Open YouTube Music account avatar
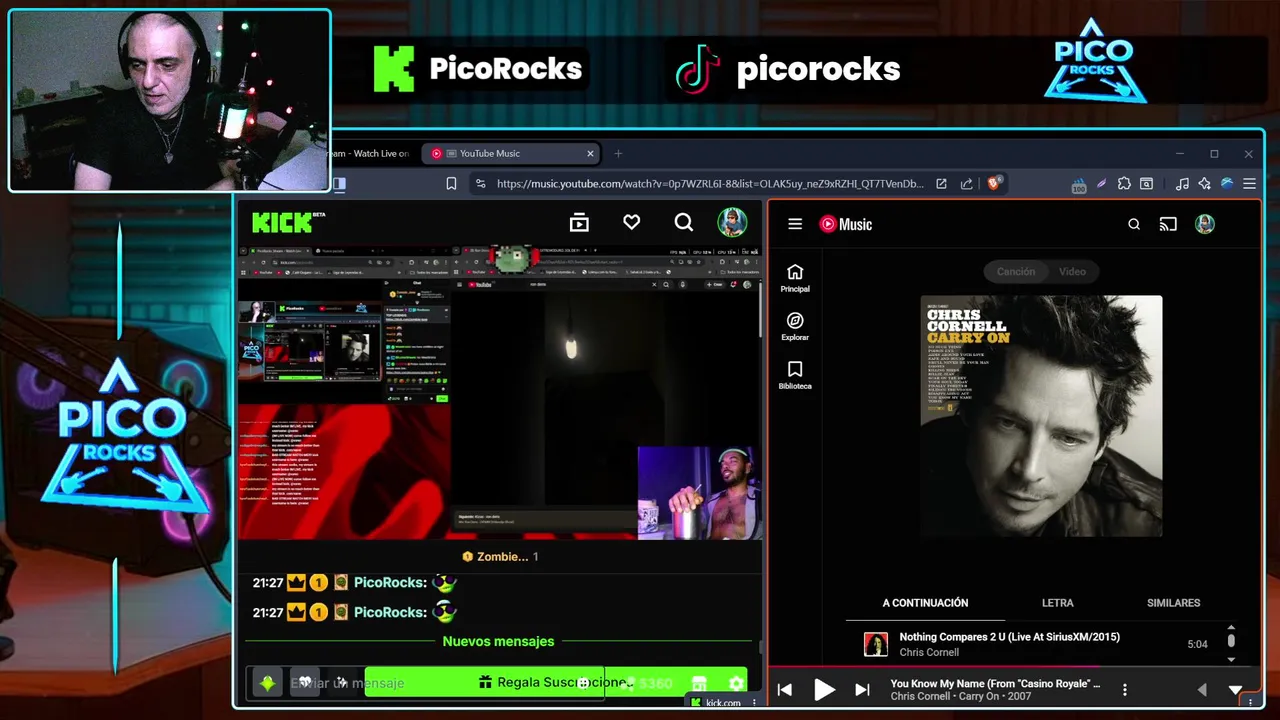 [x=1205, y=224]
